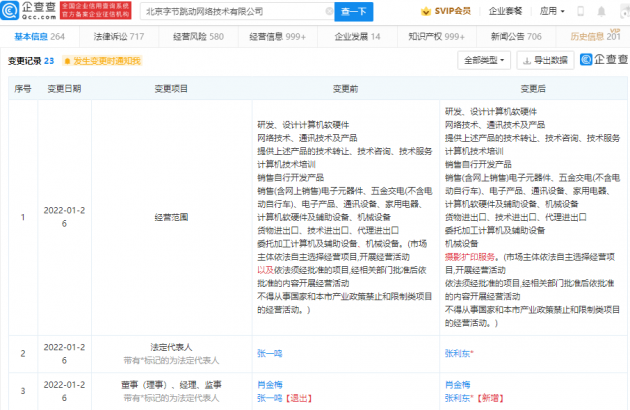Image resolution: width=630 pixels, height=410 pixels.
Task: Switch to 经营风险 580 tab
Action: coord(198,37)
